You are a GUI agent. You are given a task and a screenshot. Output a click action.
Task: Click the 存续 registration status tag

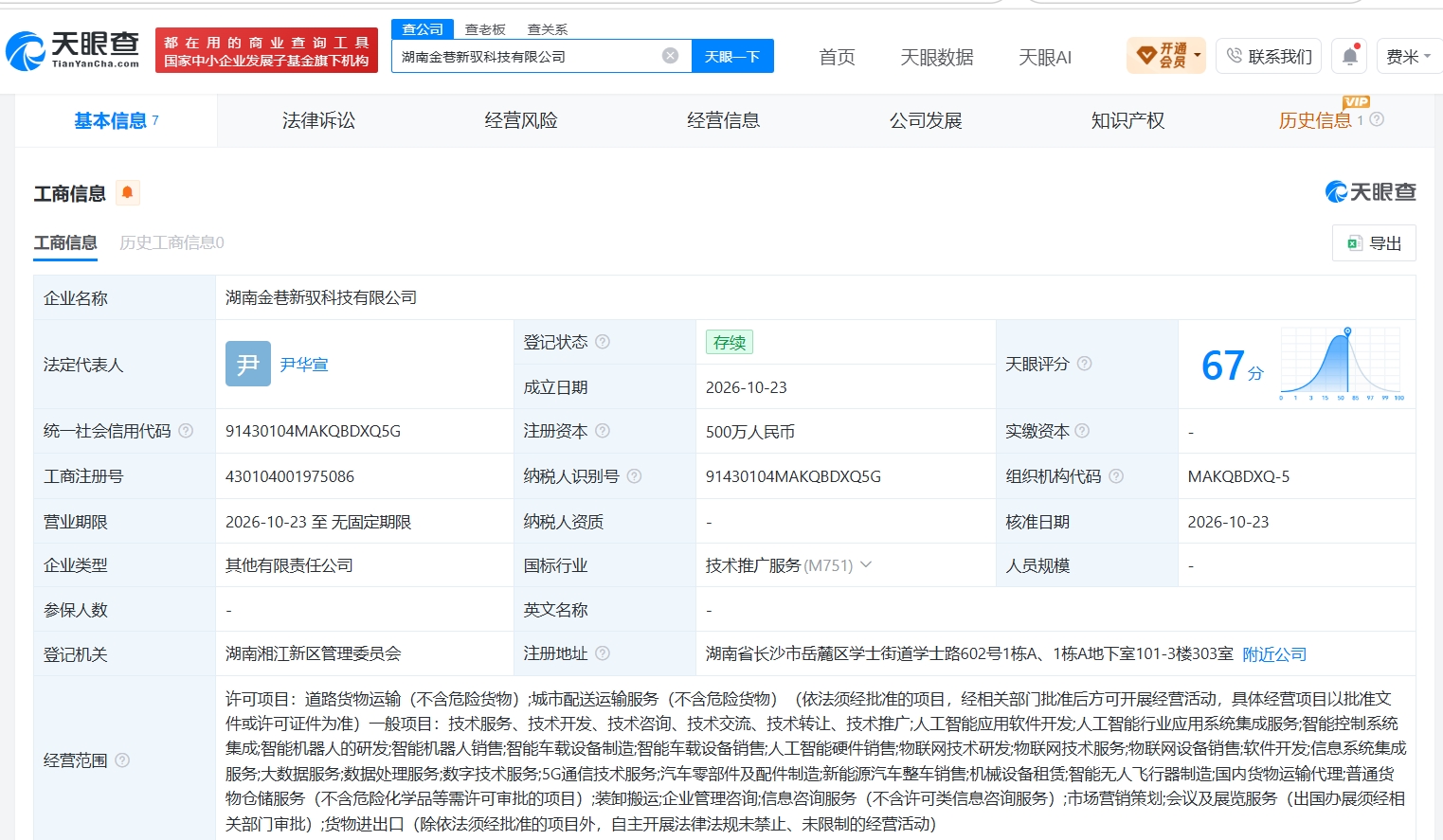(730, 342)
